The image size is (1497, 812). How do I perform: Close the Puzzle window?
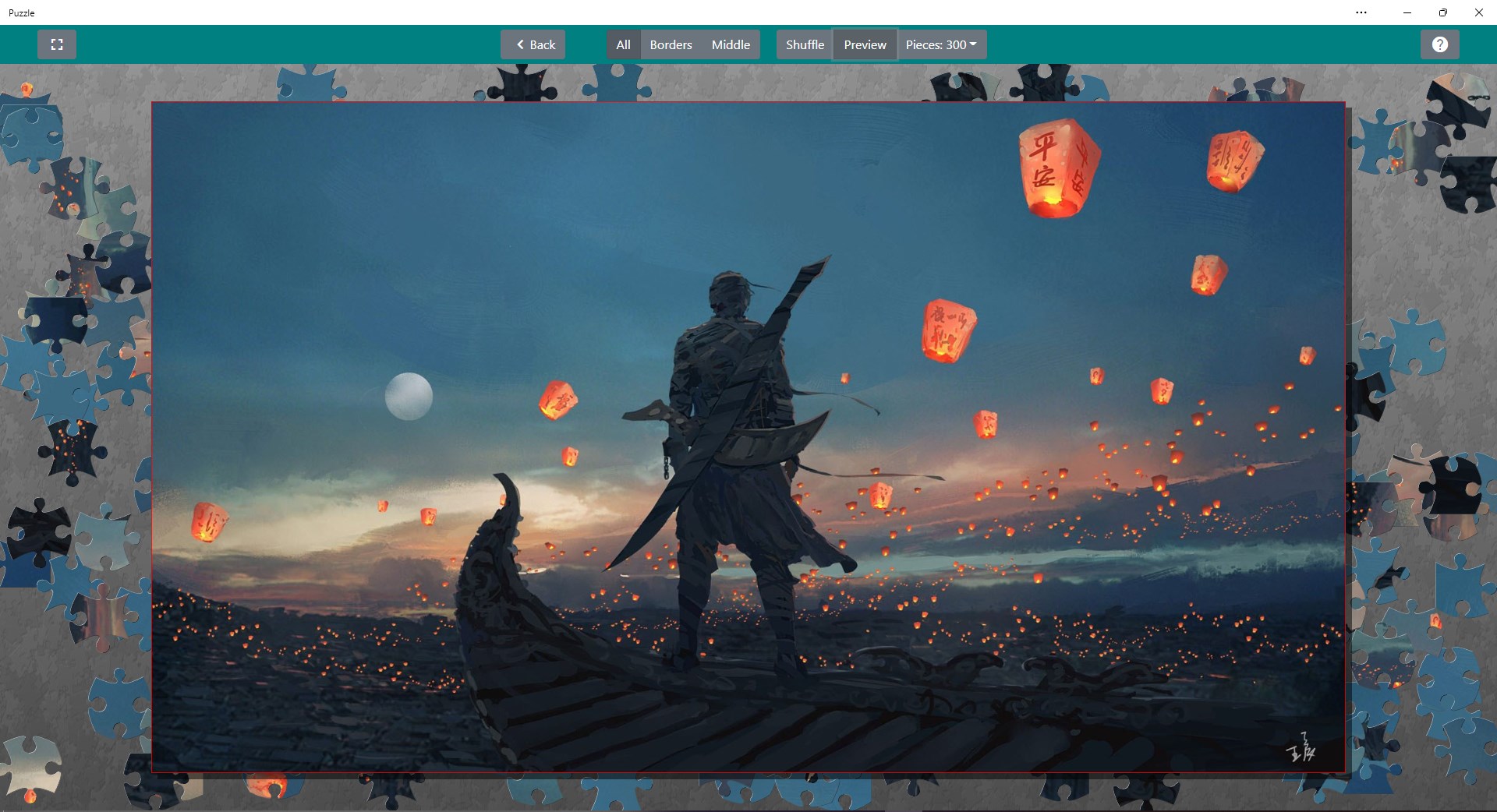pos(1479,12)
